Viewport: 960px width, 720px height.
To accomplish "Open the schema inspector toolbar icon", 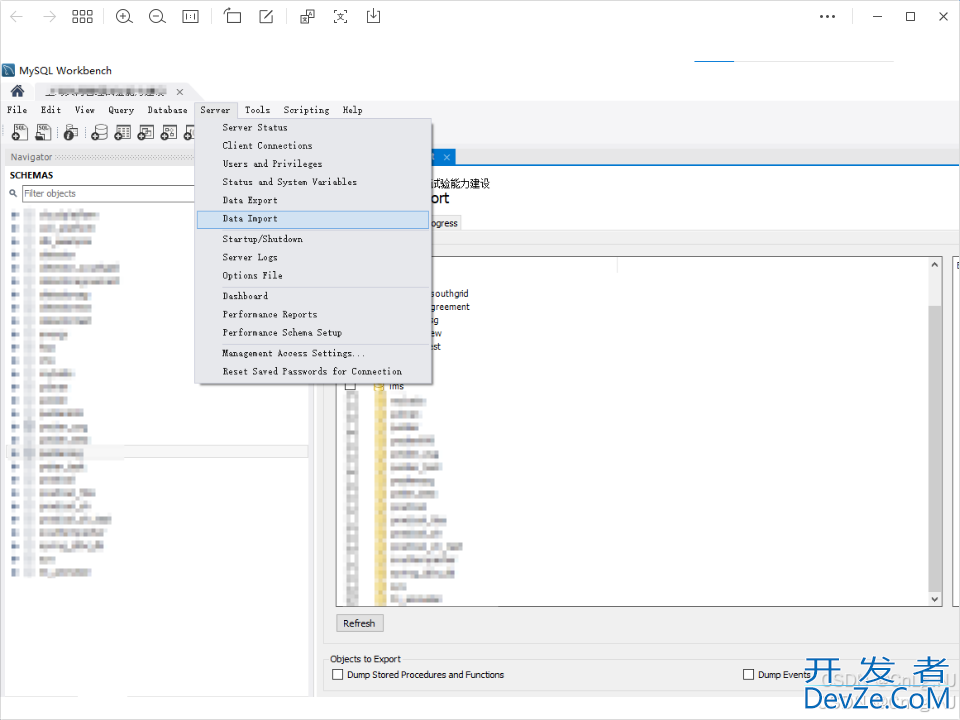I will (x=71, y=132).
